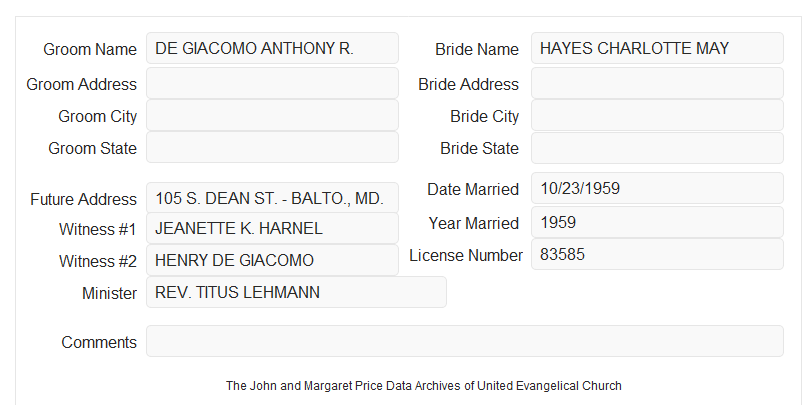
Task: Select the Groom City input box
Action: tap(272, 115)
